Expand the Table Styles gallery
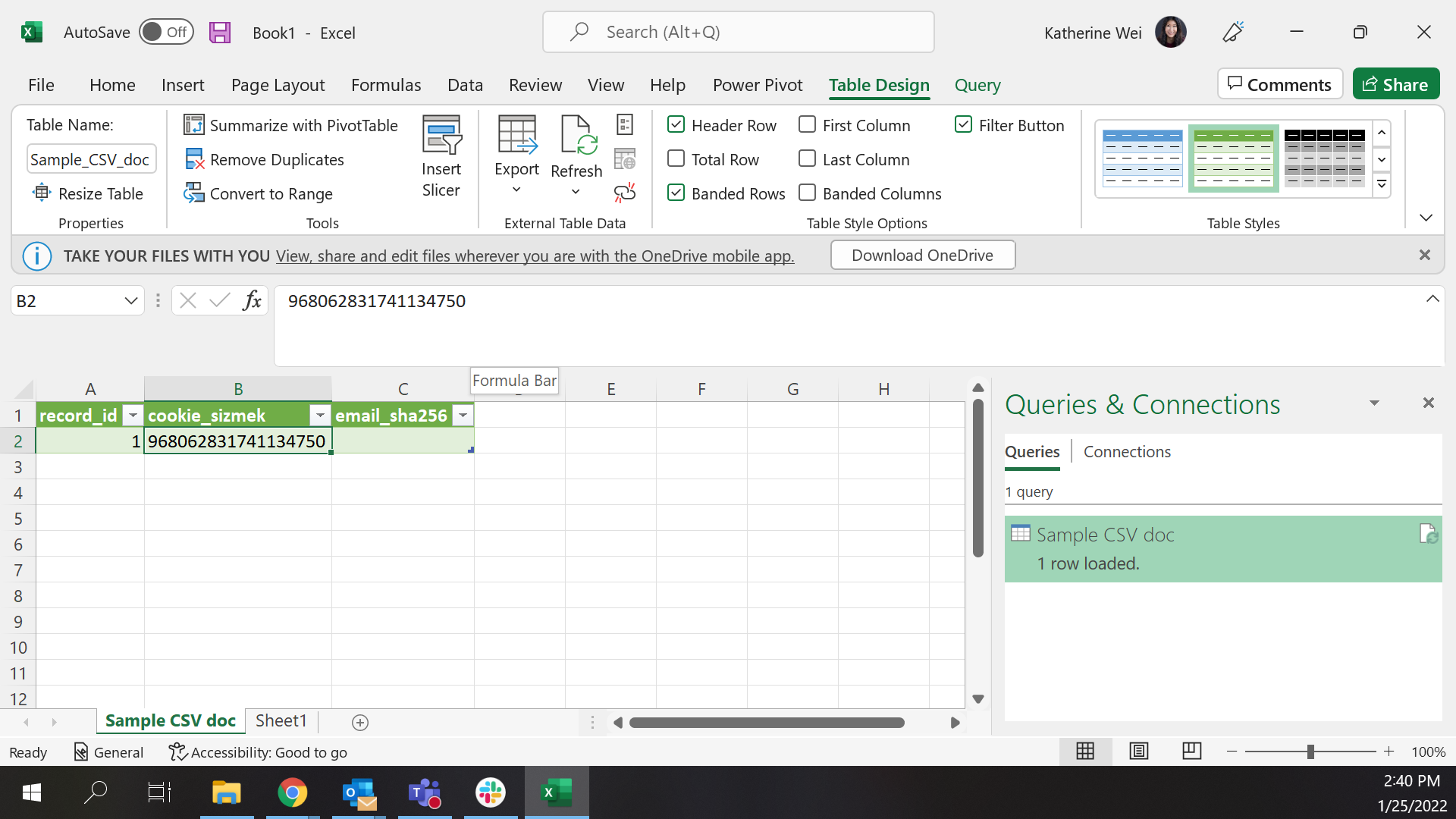The image size is (1456, 819). point(1382,184)
